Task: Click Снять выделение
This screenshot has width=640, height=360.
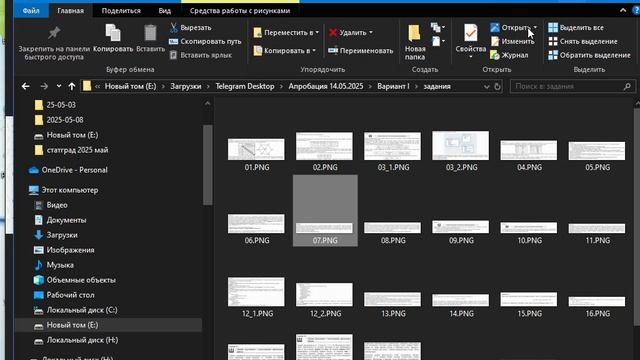Action: pos(582,41)
